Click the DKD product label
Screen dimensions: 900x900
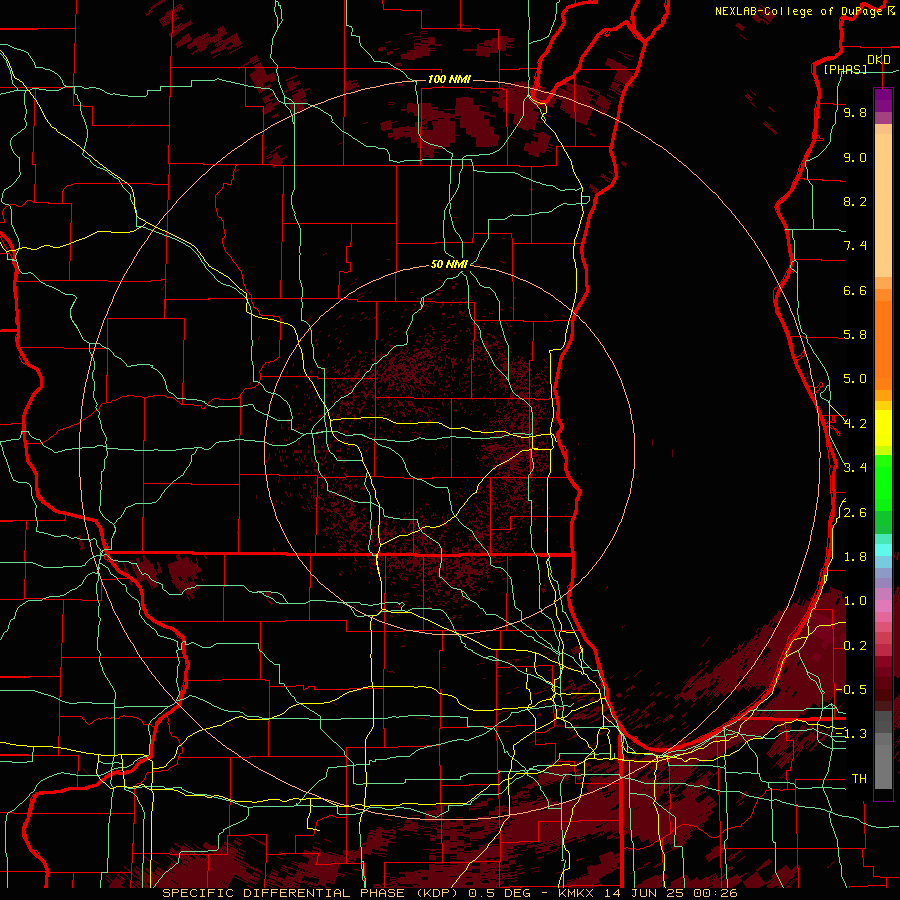878,60
